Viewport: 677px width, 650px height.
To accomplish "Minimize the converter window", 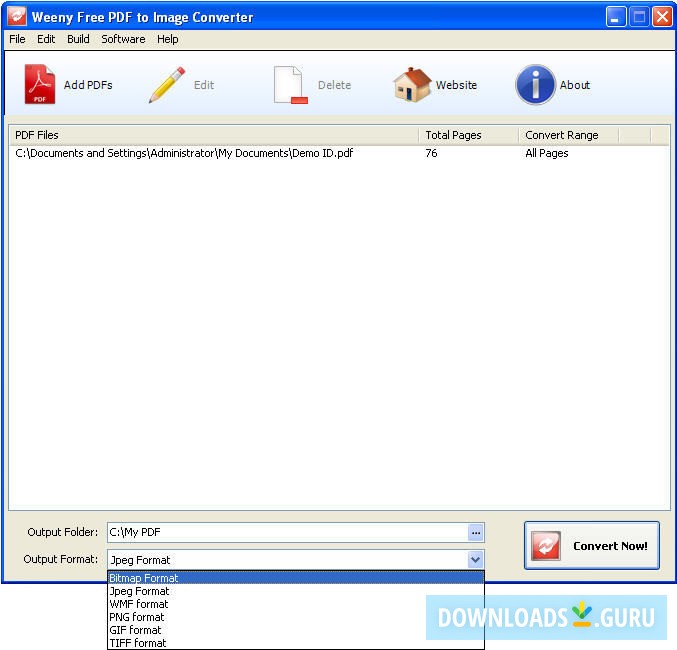I will 615,17.
